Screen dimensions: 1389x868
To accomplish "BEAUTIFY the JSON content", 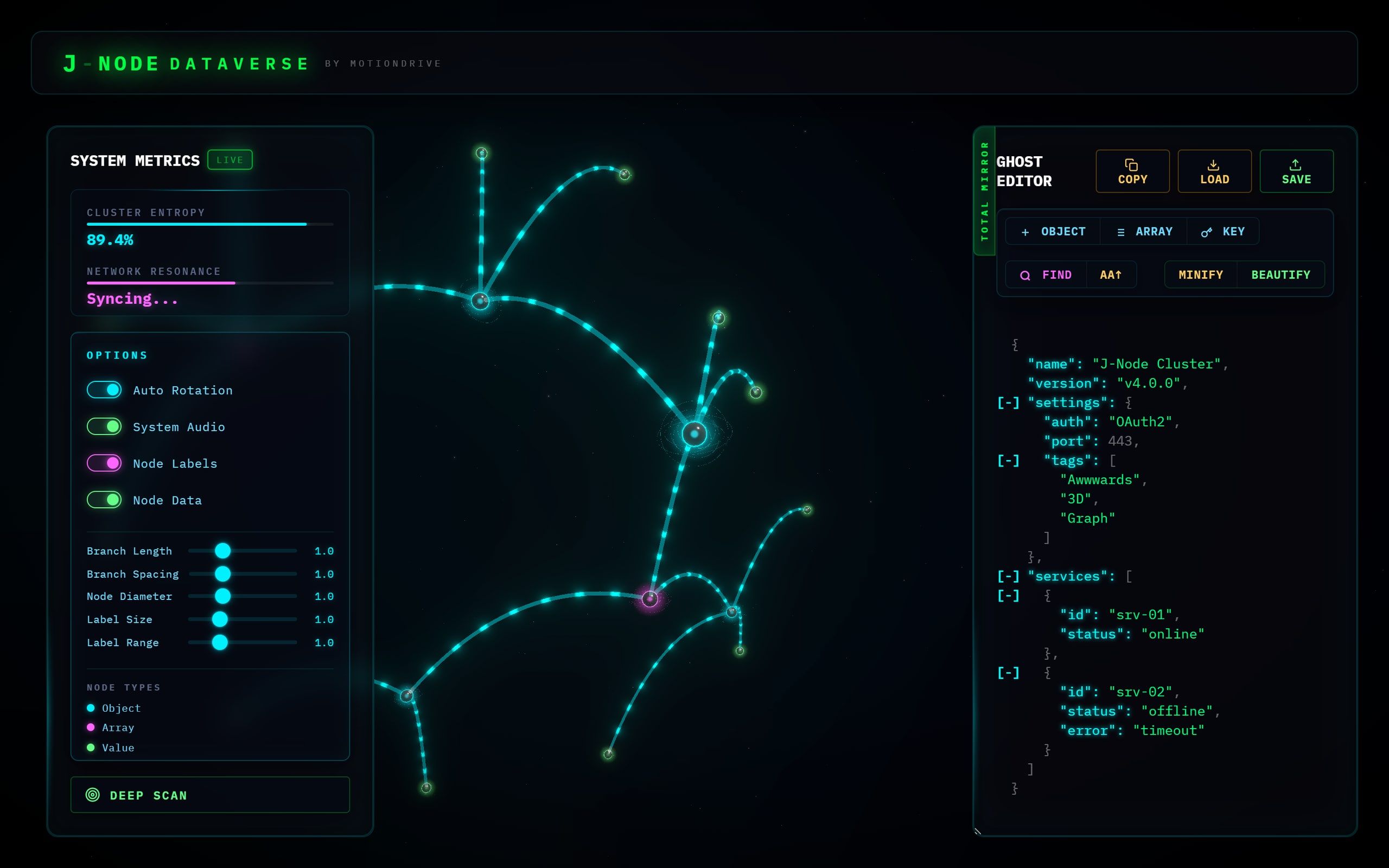I will coord(1280,275).
